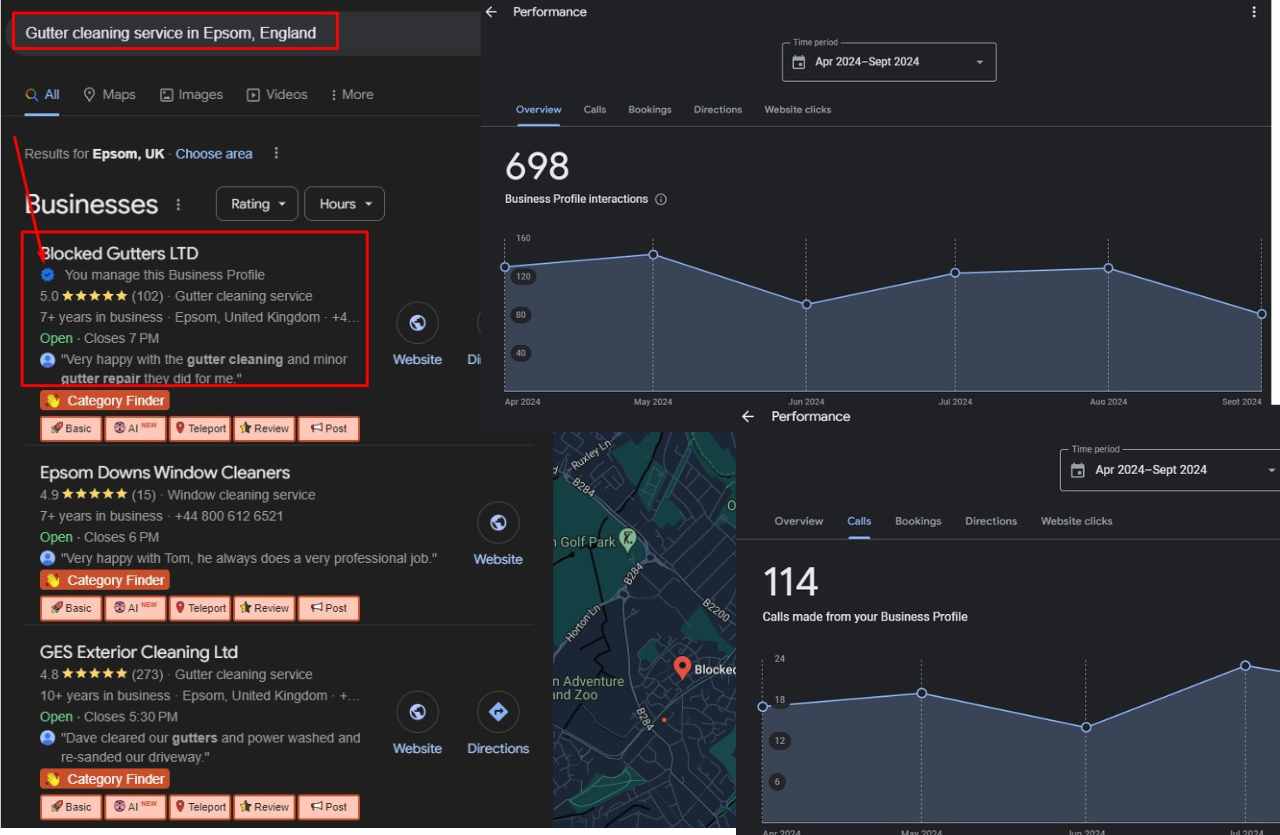The height and width of the screenshot is (835, 1280).
Task: Click Jun 2024 data point on calls chart
Action: click(x=1086, y=727)
